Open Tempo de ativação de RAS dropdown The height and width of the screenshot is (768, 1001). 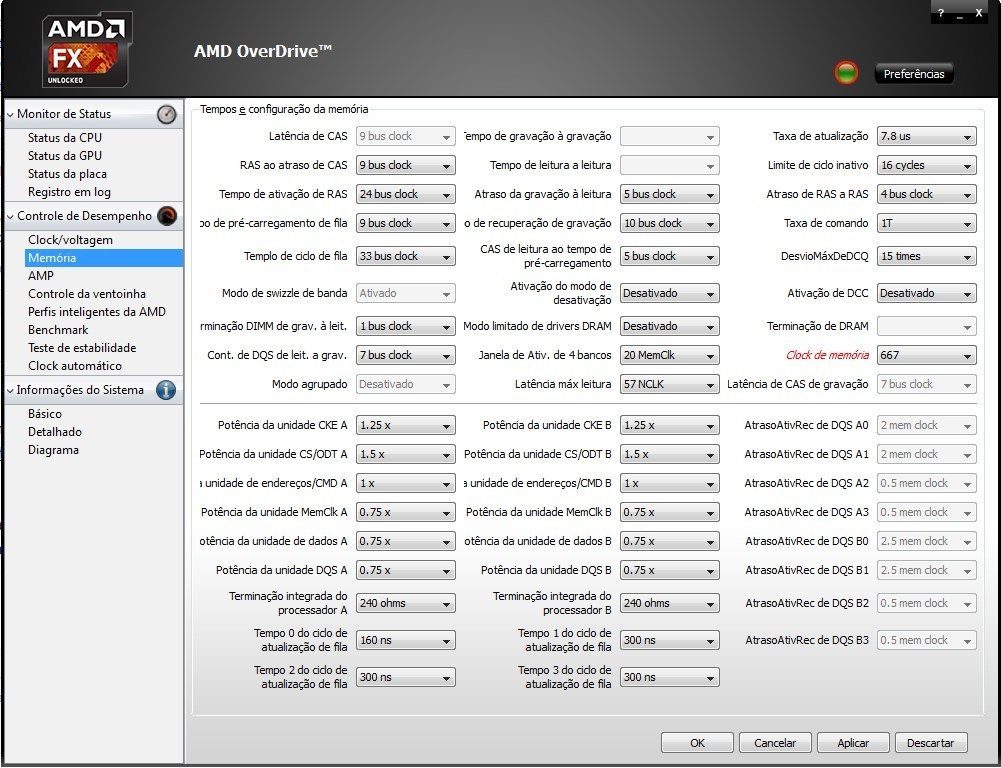point(405,194)
